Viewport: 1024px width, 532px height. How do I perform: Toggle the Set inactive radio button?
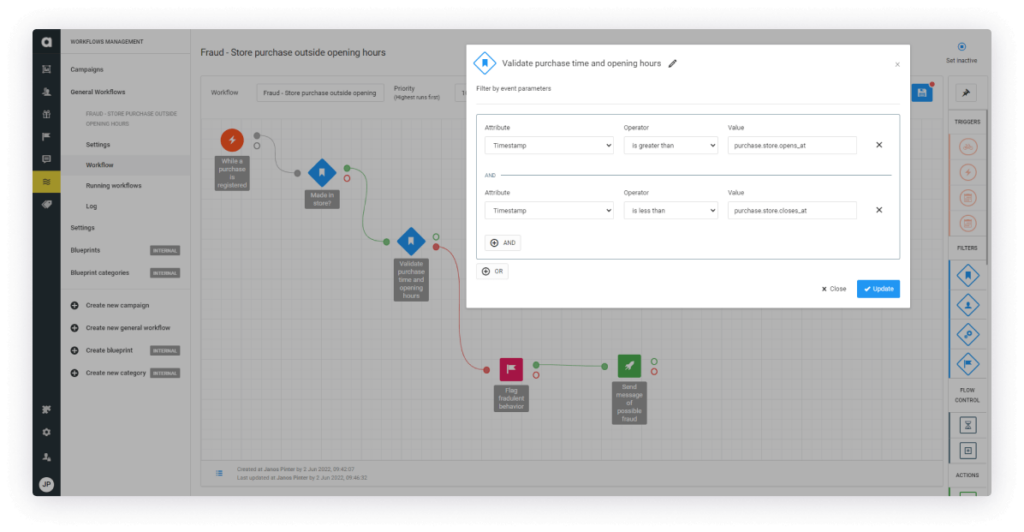coord(961,46)
